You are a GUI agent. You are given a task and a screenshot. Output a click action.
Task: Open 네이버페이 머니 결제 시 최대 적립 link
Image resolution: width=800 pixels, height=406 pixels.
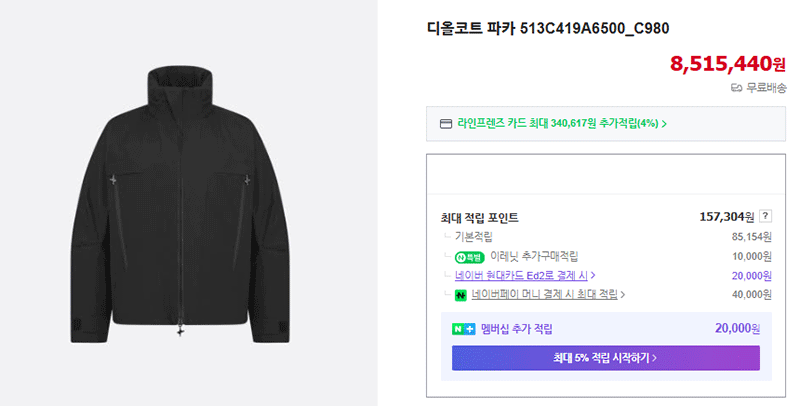(x=544, y=294)
